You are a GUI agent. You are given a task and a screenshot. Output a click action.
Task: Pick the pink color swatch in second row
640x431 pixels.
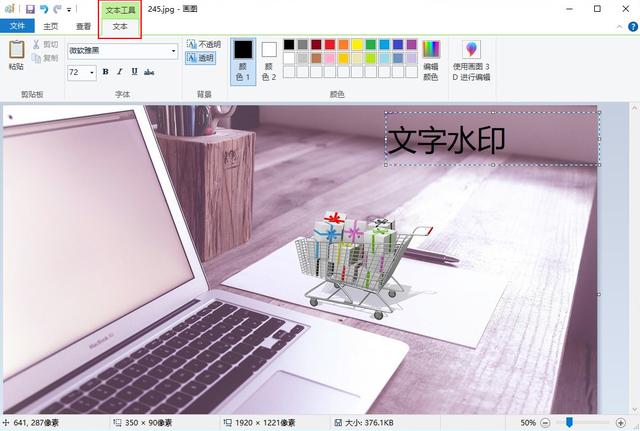pos(330,58)
